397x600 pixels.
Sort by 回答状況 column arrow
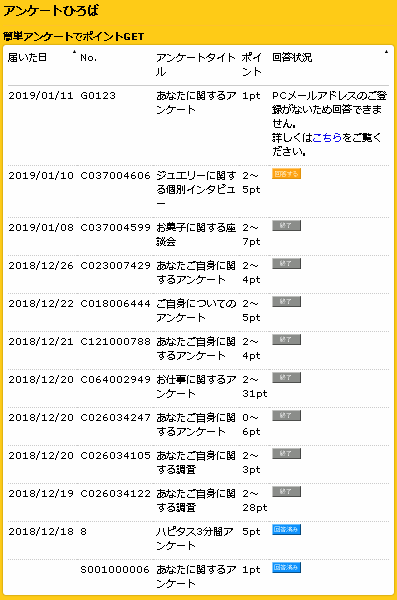386,52
